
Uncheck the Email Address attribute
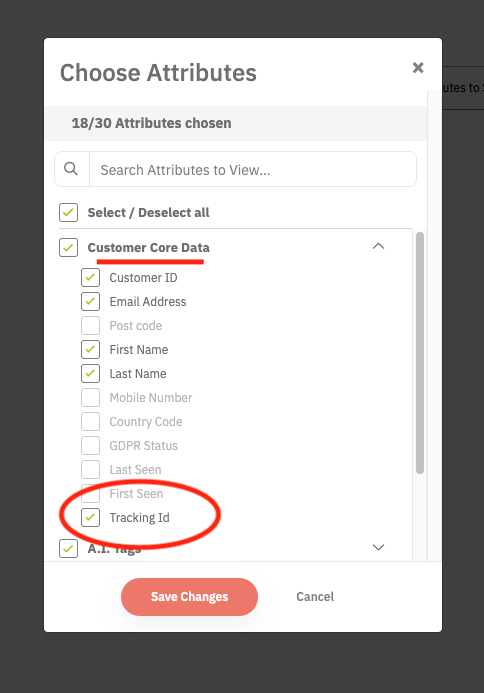[x=90, y=301]
